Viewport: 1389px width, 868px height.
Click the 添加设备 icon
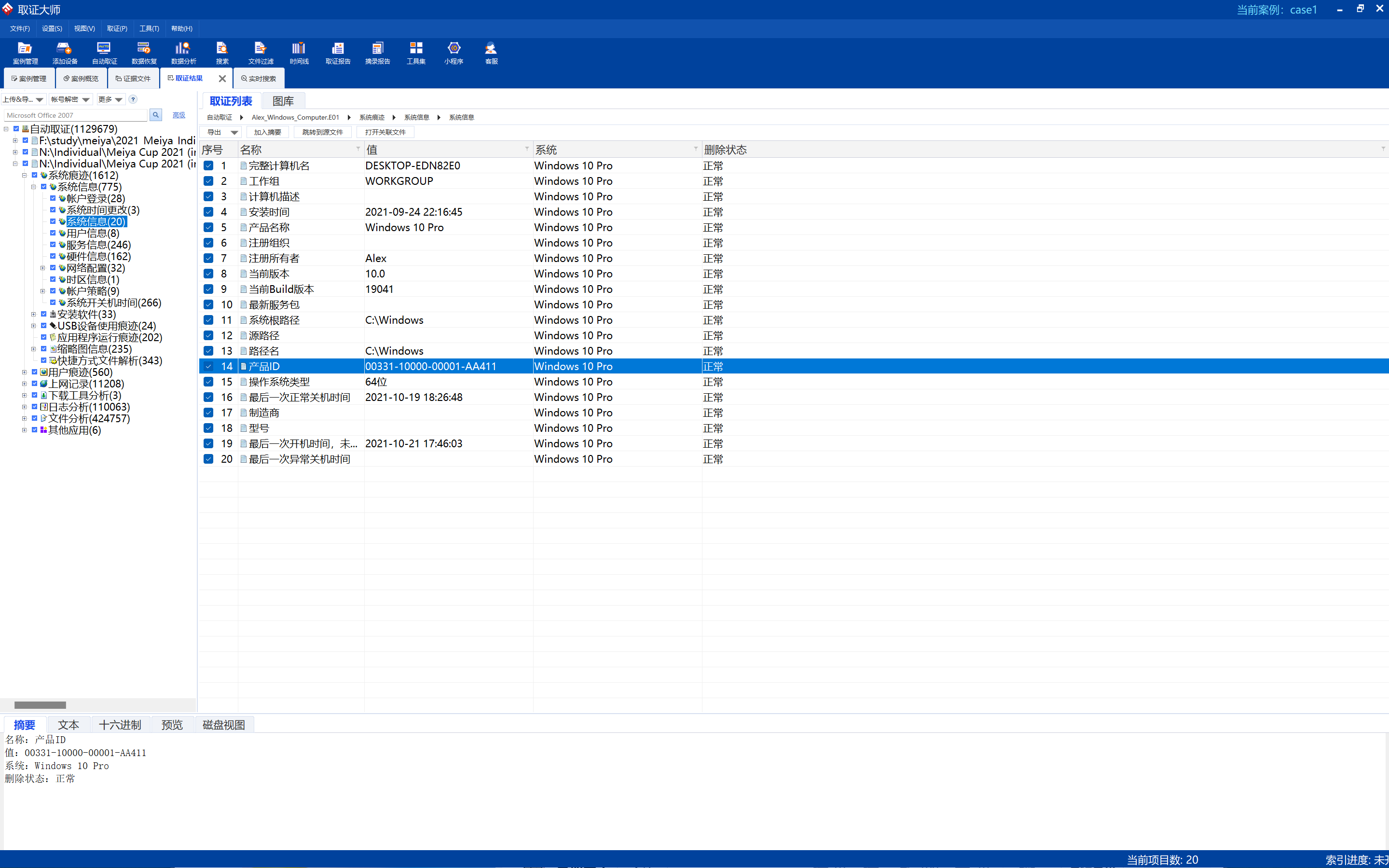[x=64, y=48]
